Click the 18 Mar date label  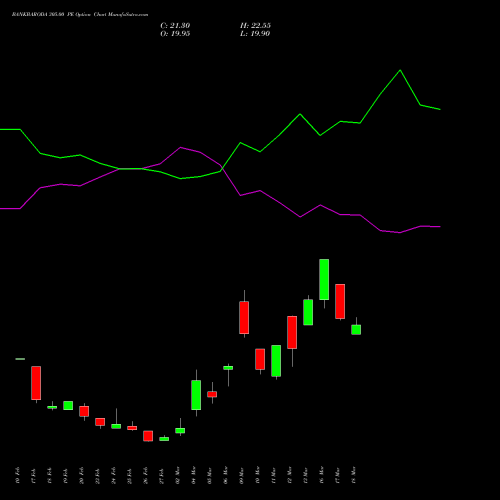coord(354,475)
